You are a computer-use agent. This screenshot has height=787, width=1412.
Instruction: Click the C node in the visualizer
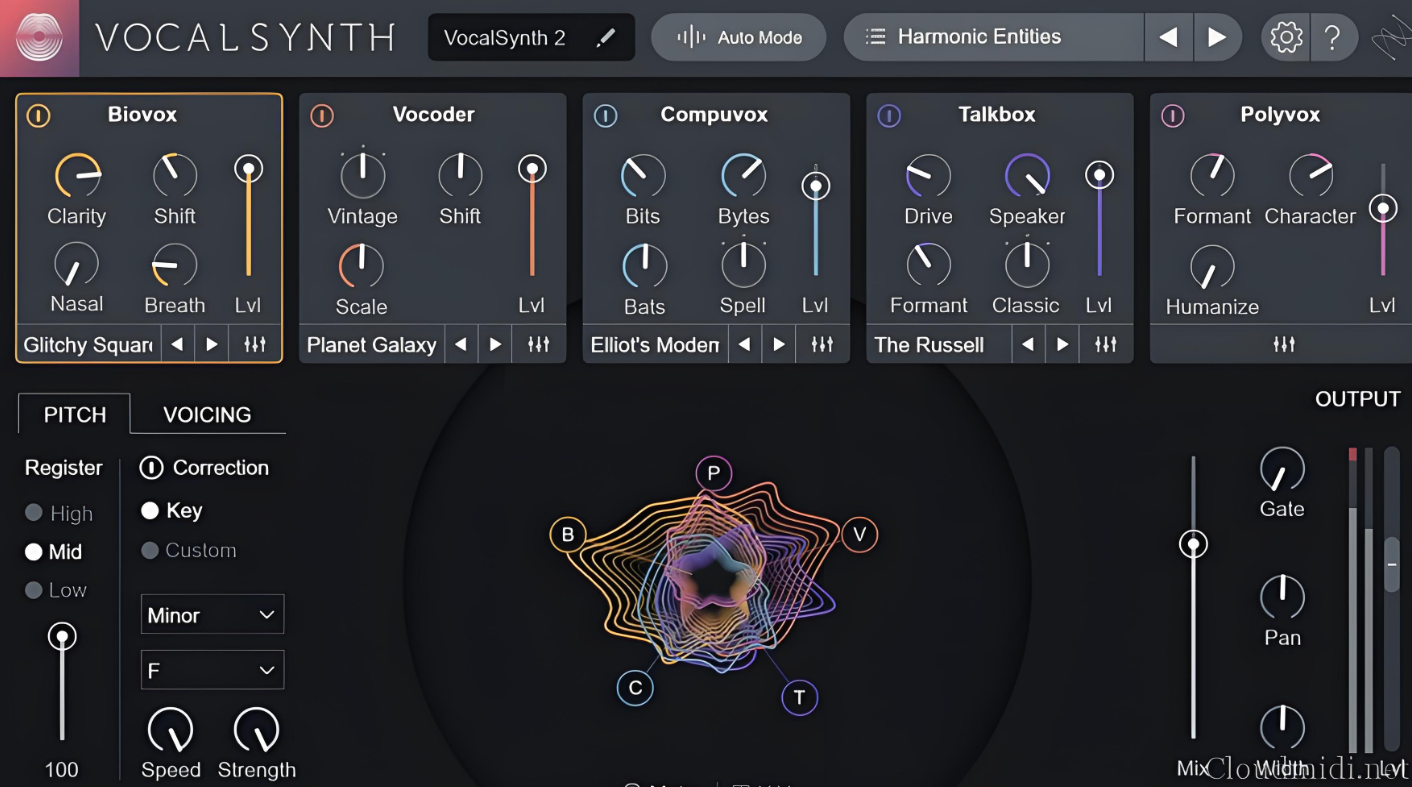click(x=634, y=688)
